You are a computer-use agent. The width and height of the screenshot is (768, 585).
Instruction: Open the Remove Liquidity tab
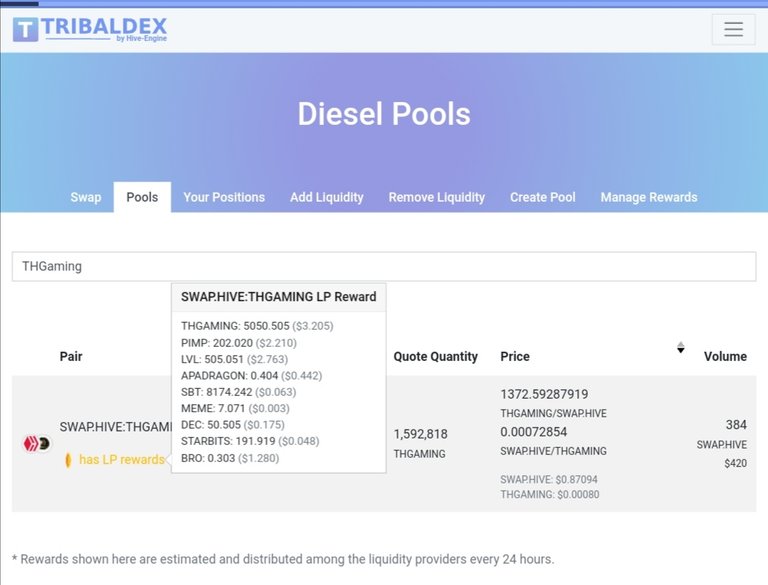[x=436, y=197]
